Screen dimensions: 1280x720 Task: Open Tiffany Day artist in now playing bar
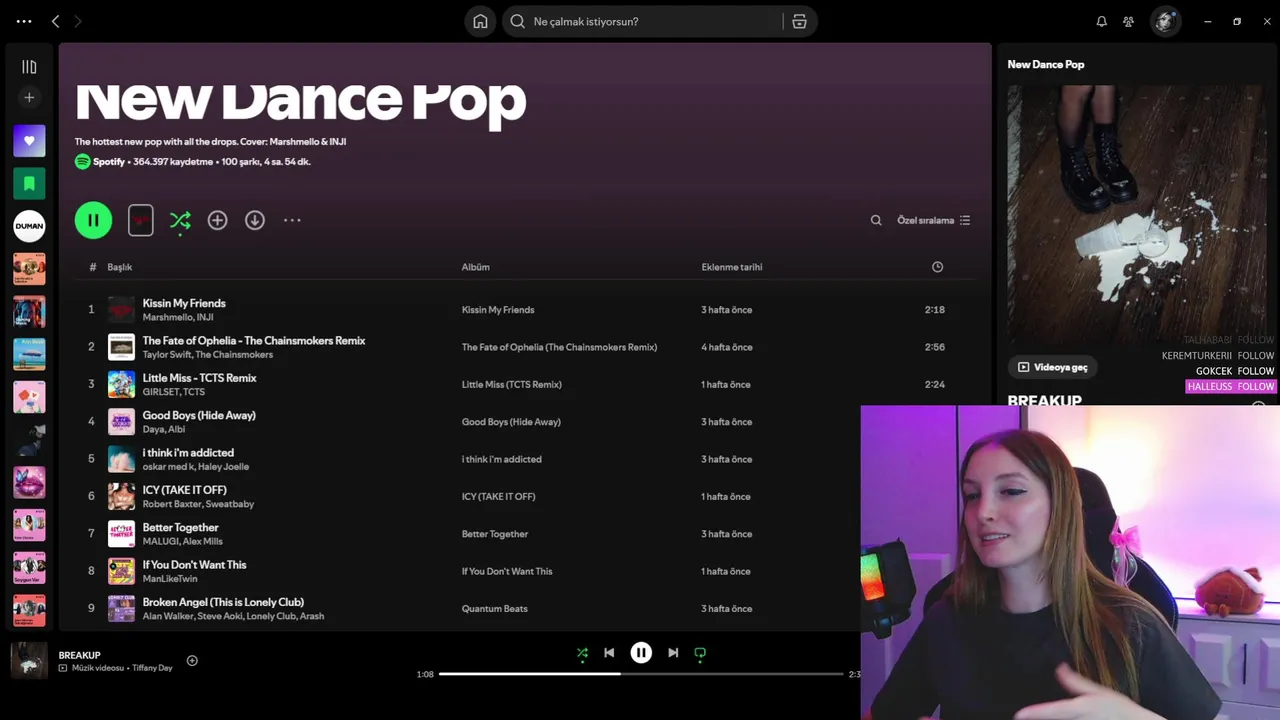[152, 668]
